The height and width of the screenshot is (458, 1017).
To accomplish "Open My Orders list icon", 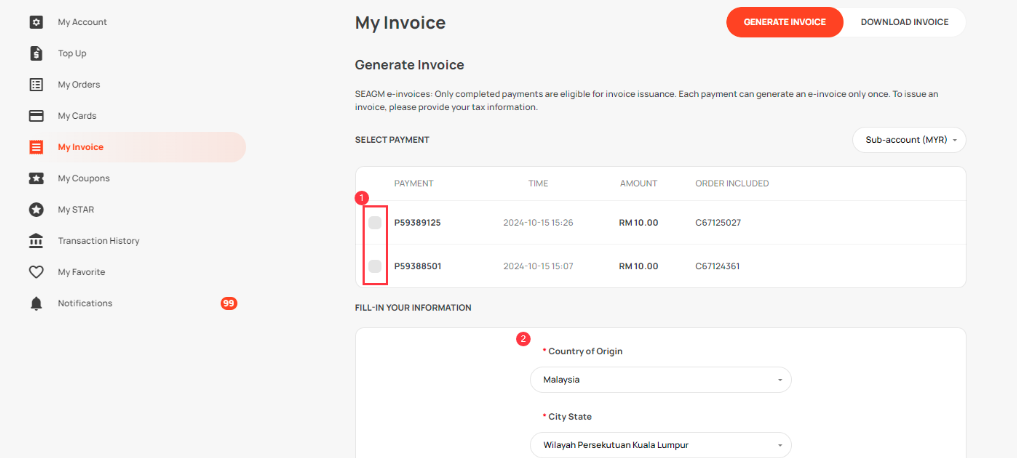I will [x=36, y=85].
